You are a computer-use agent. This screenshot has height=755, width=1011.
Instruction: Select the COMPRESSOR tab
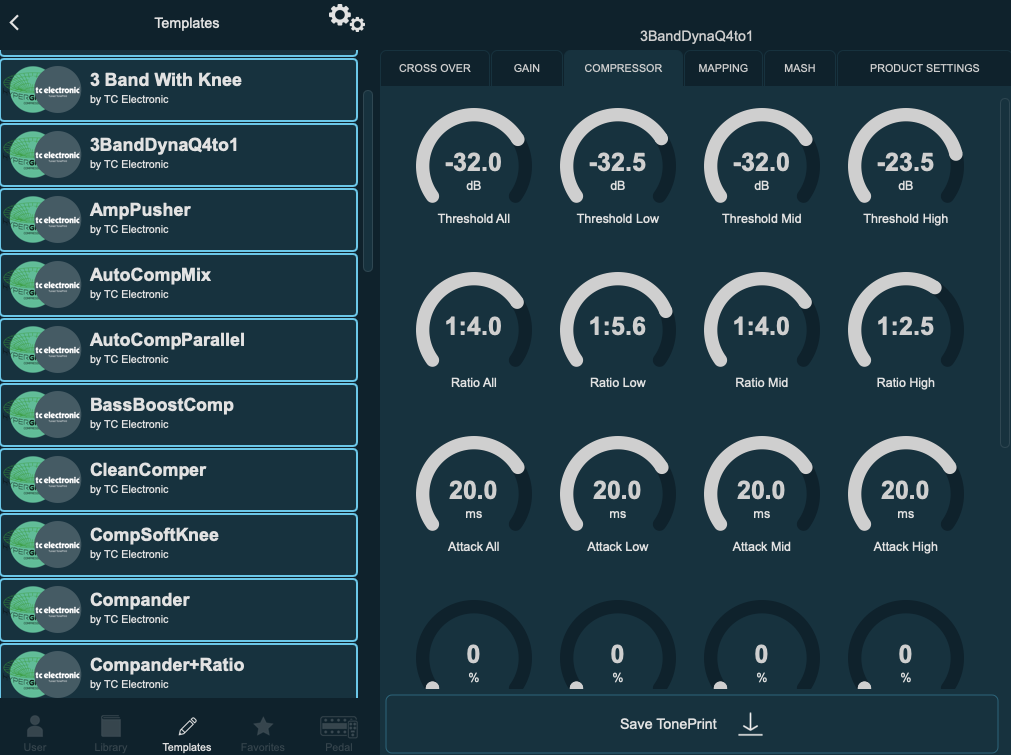pyautogui.click(x=623, y=68)
